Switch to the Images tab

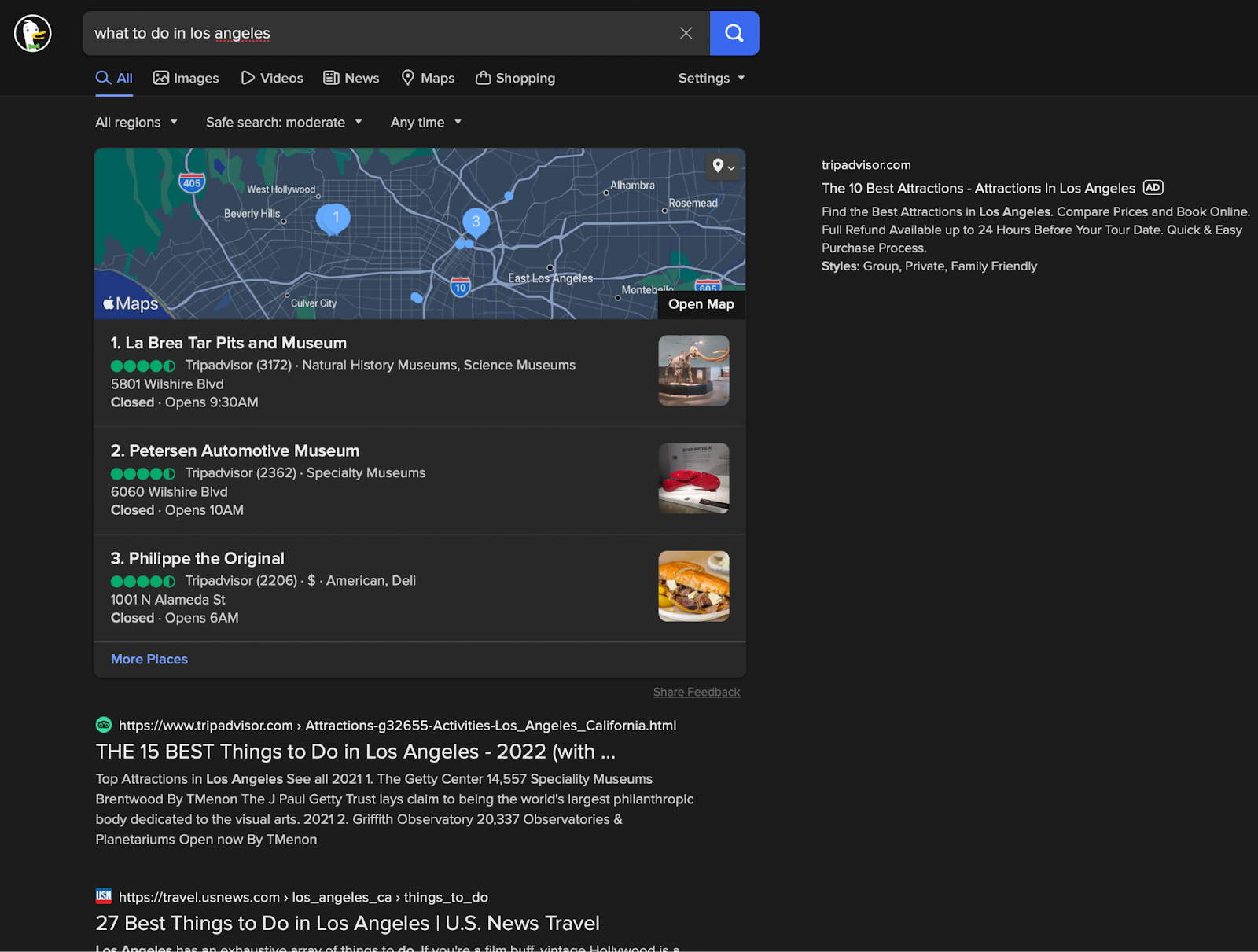tap(186, 78)
